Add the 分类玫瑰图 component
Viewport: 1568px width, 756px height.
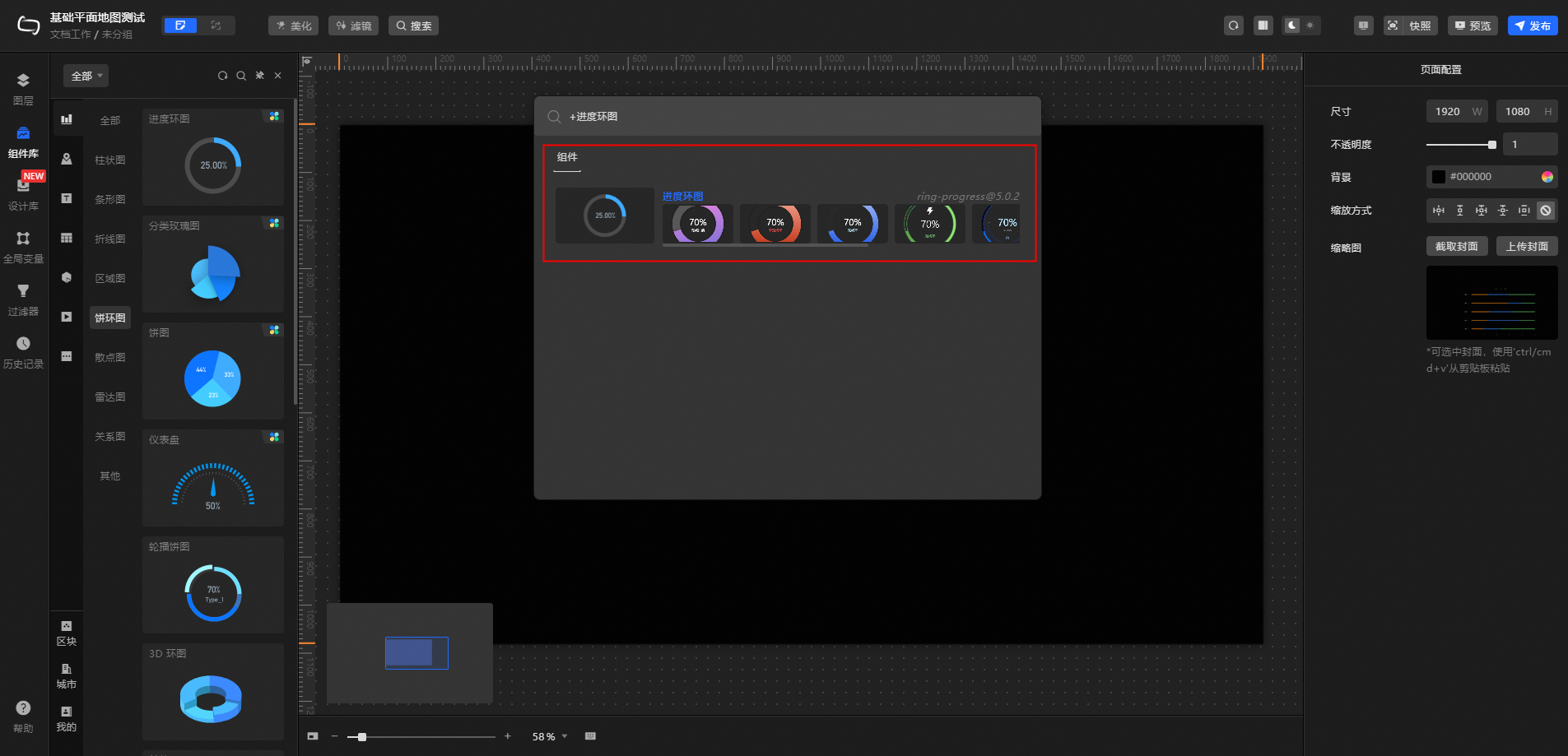point(213,264)
